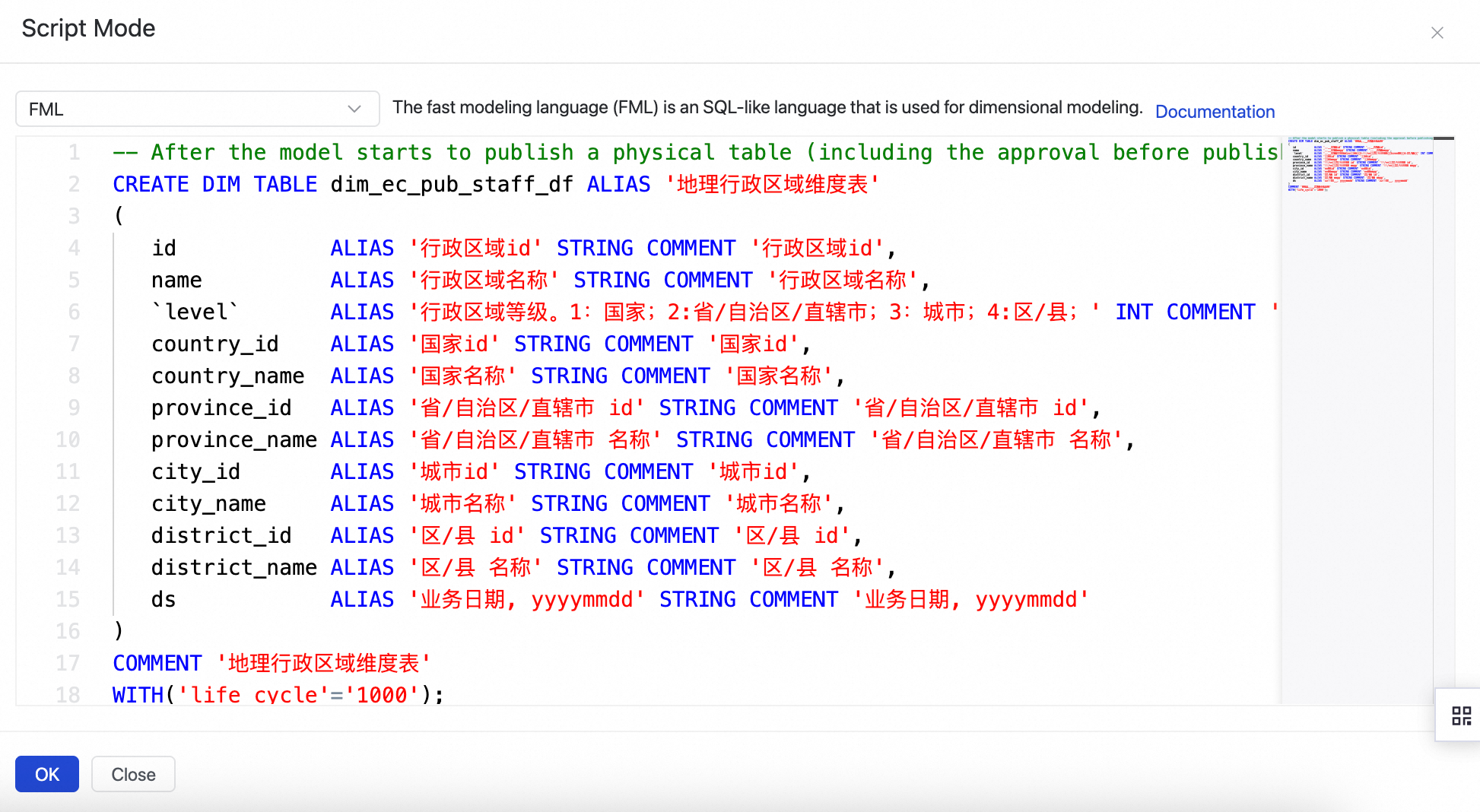Click line number 1 in the gutter
The width and height of the screenshot is (1480, 812).
tap(74, 152)
